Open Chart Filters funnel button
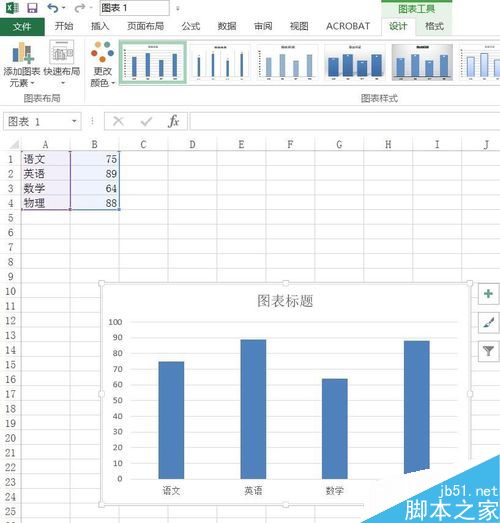This screenshot has height=523, width=500. pyautogui.click(x=488, y=351)
